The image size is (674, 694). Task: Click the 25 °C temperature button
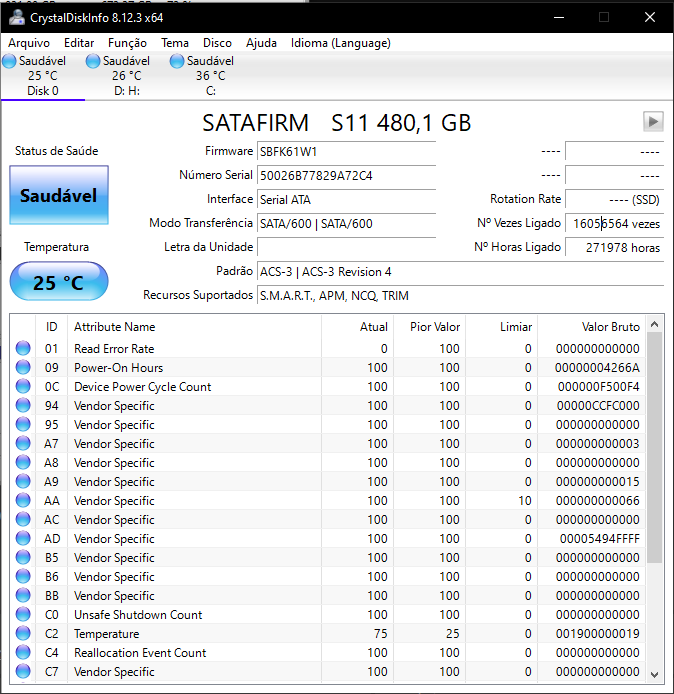(59, 281)
